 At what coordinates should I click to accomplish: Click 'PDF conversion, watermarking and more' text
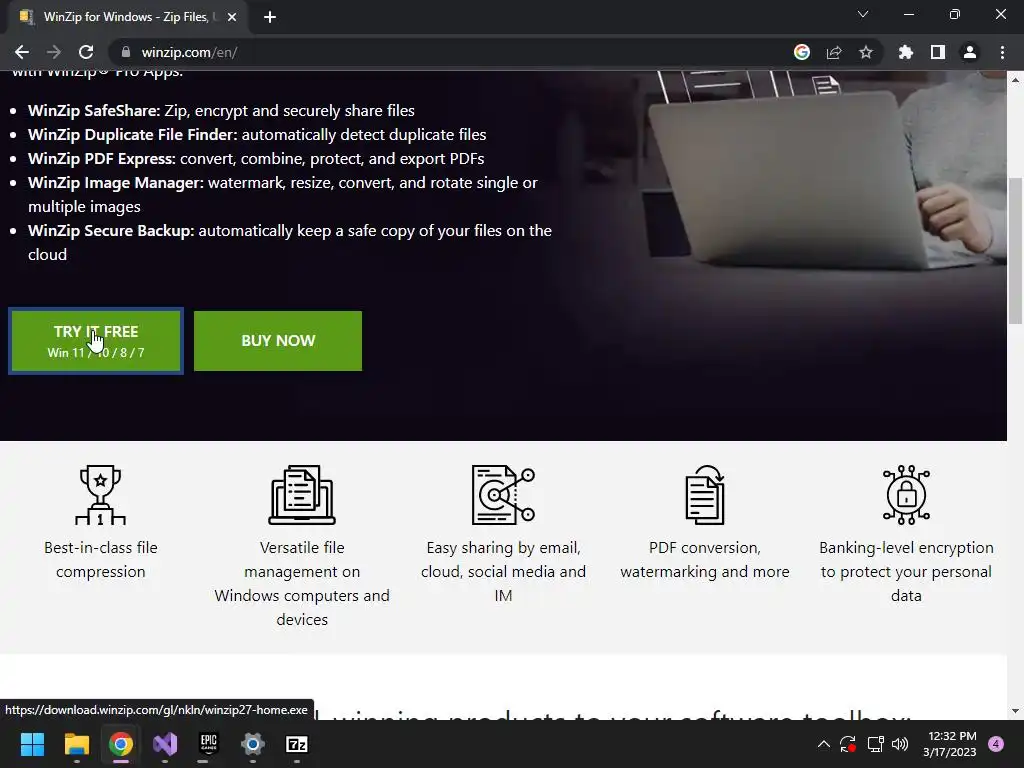click(x=705, y=560)
